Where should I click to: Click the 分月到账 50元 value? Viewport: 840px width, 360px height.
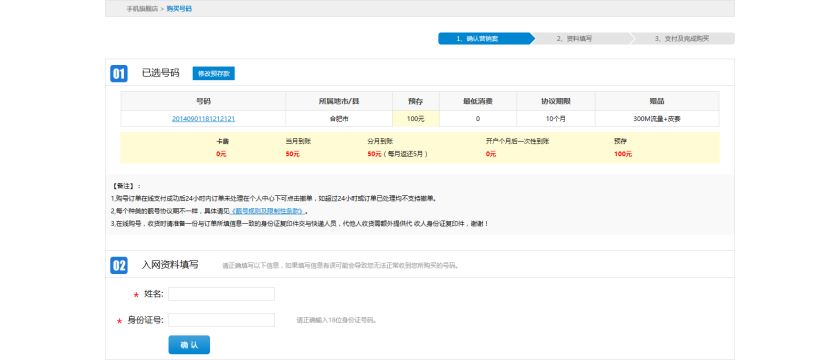pyautogui.click(x=374, y=154)
